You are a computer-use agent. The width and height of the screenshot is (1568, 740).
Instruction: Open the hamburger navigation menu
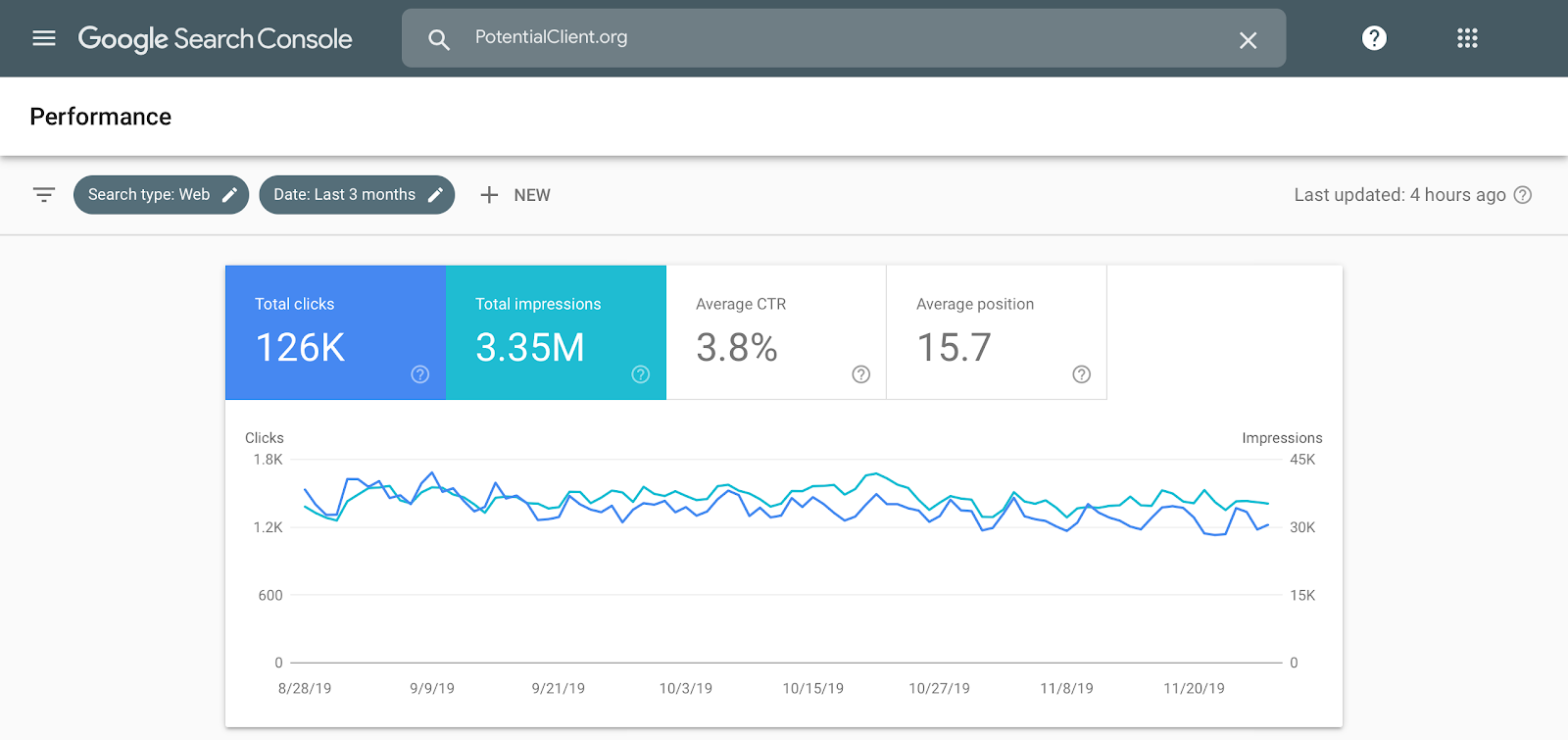pos(44,38)
